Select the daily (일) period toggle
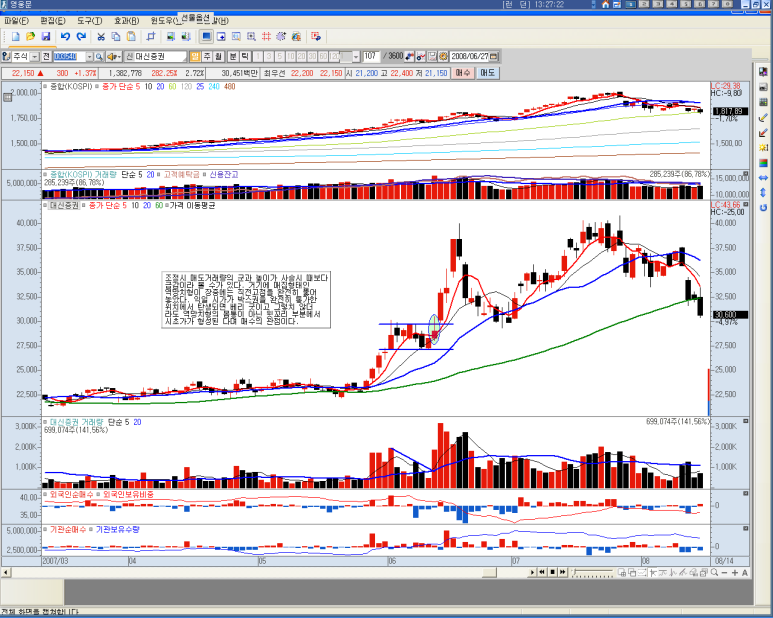The image size is (773, 618). pos(195,57)
